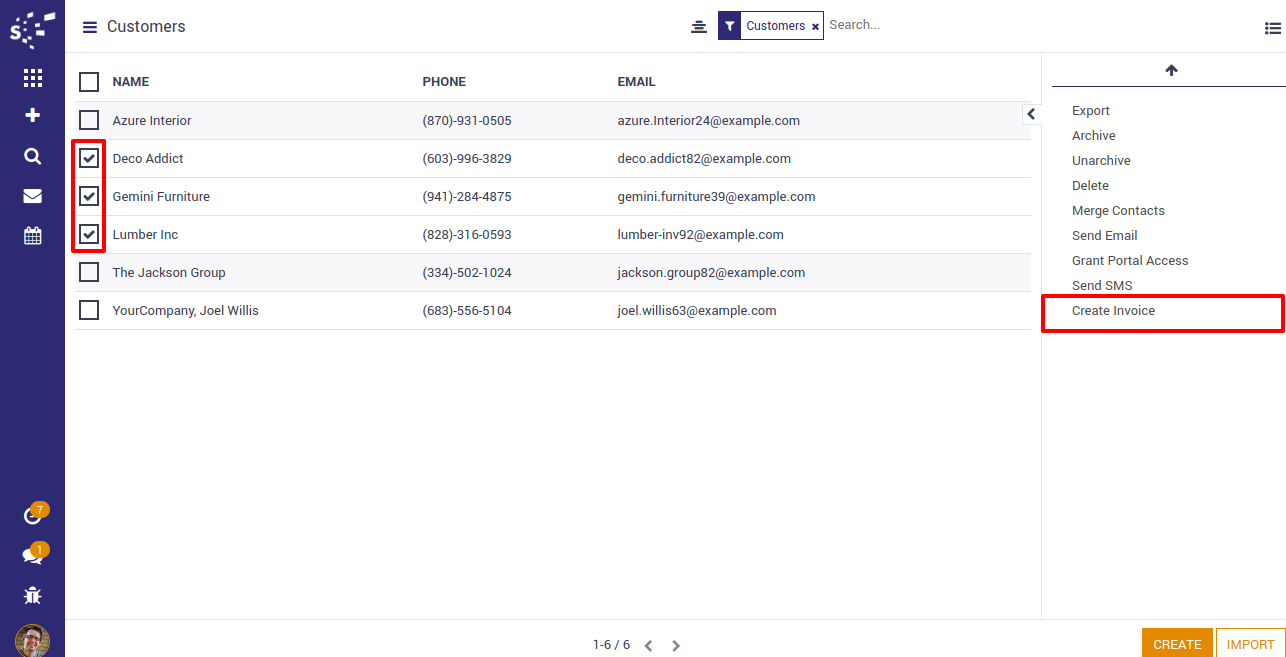This screenshot has width=1286, height=657.
Task: Open the envelope mail icon in sidebar
Action: (x=32, y=196)
